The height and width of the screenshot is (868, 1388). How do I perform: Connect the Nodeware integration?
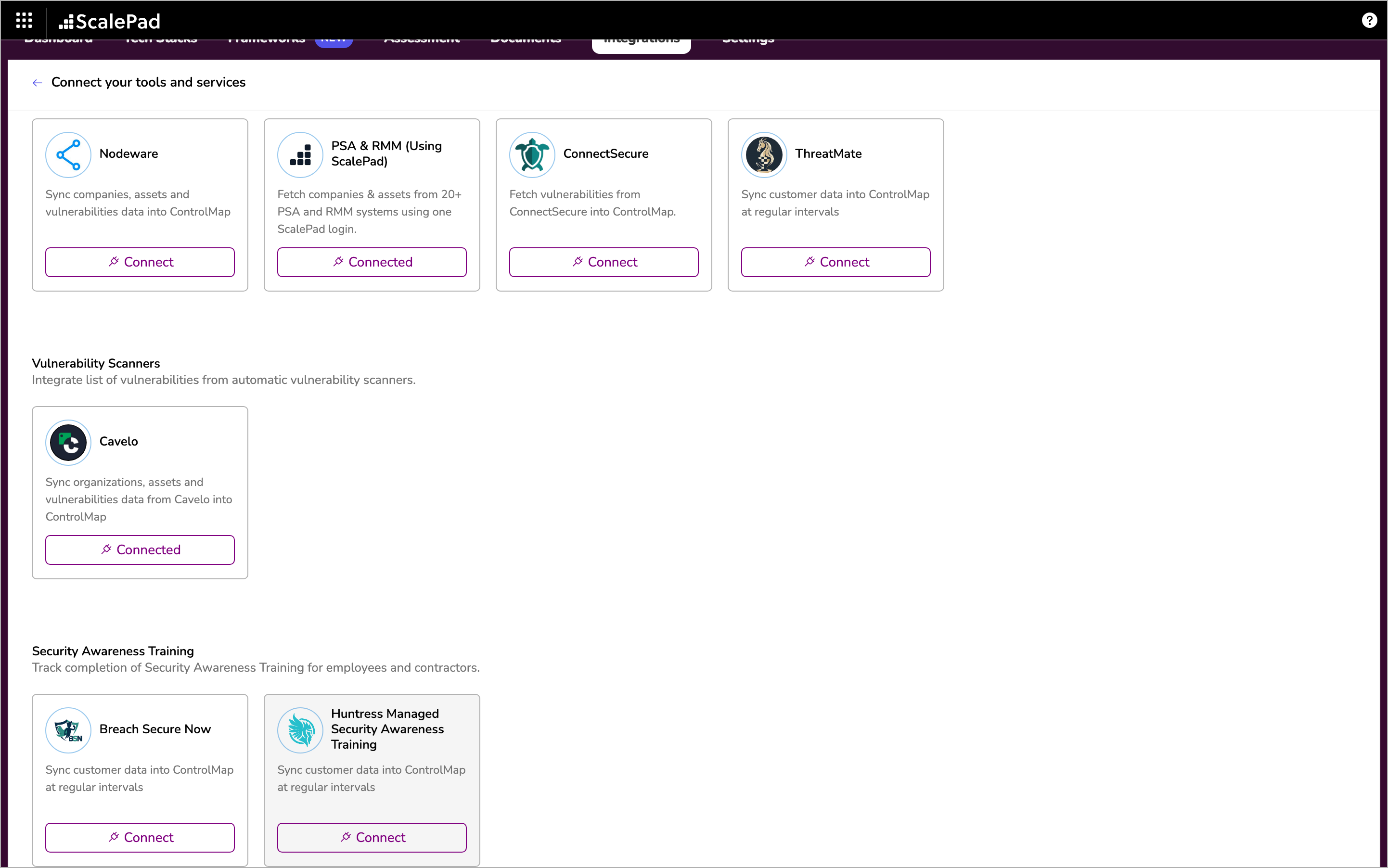[140, 262]
